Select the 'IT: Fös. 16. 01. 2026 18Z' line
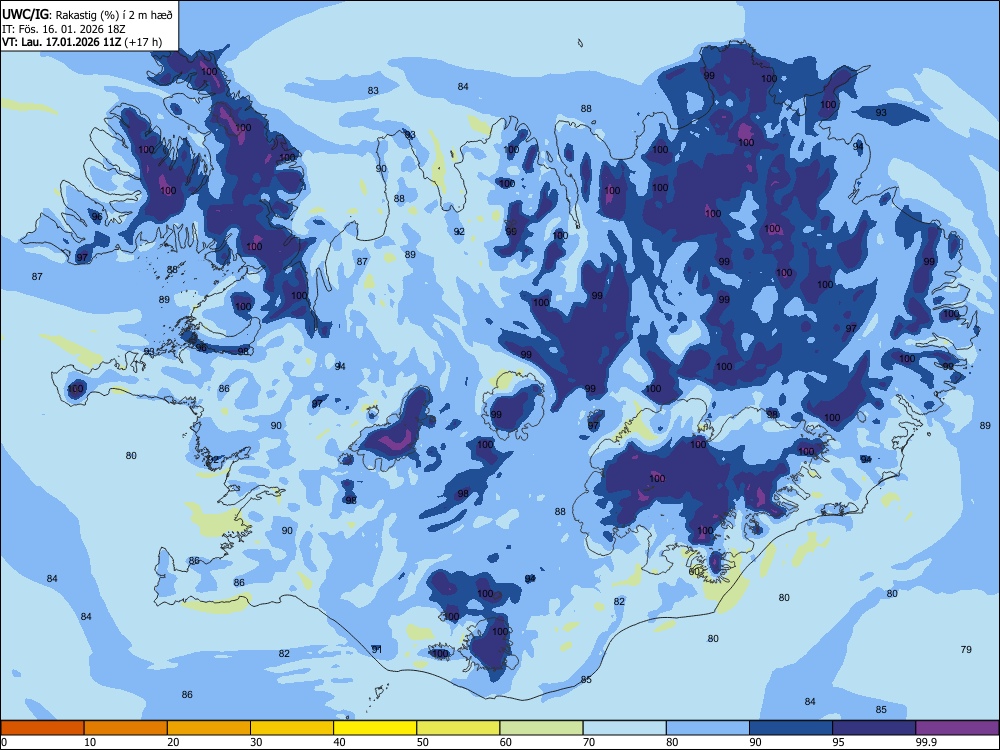The height and width of the screenshot is (750, 1000). click(x=64, y=29)
